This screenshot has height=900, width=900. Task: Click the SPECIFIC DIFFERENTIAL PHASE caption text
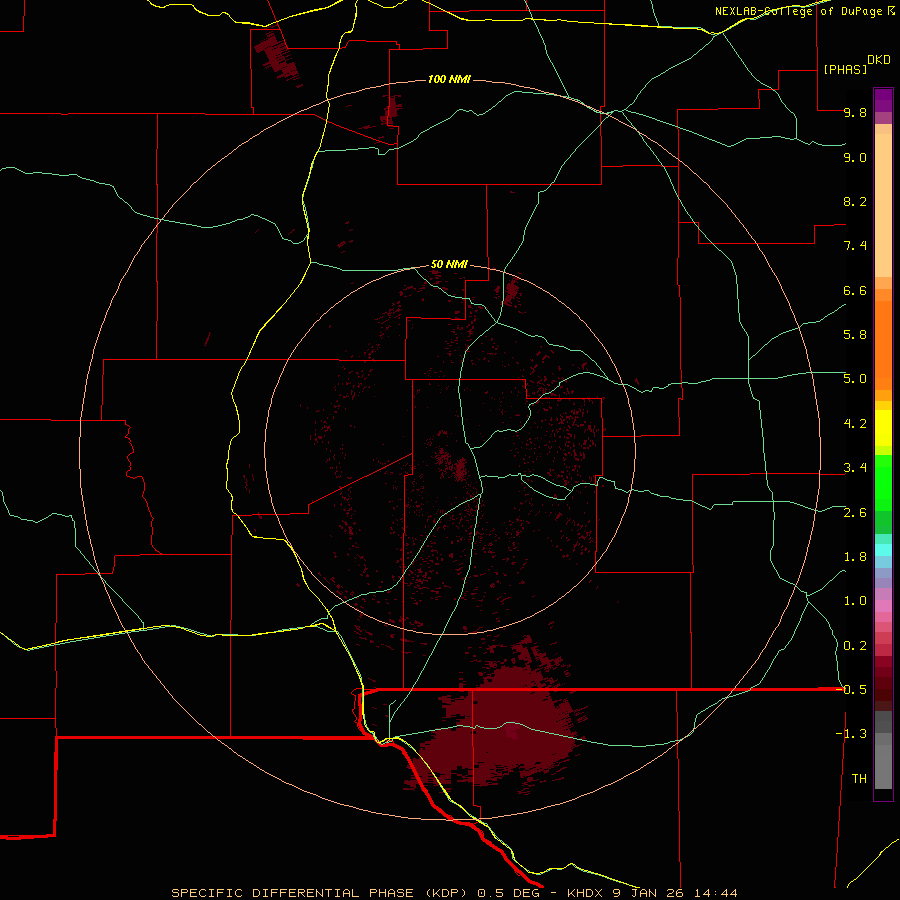(292, 893)
